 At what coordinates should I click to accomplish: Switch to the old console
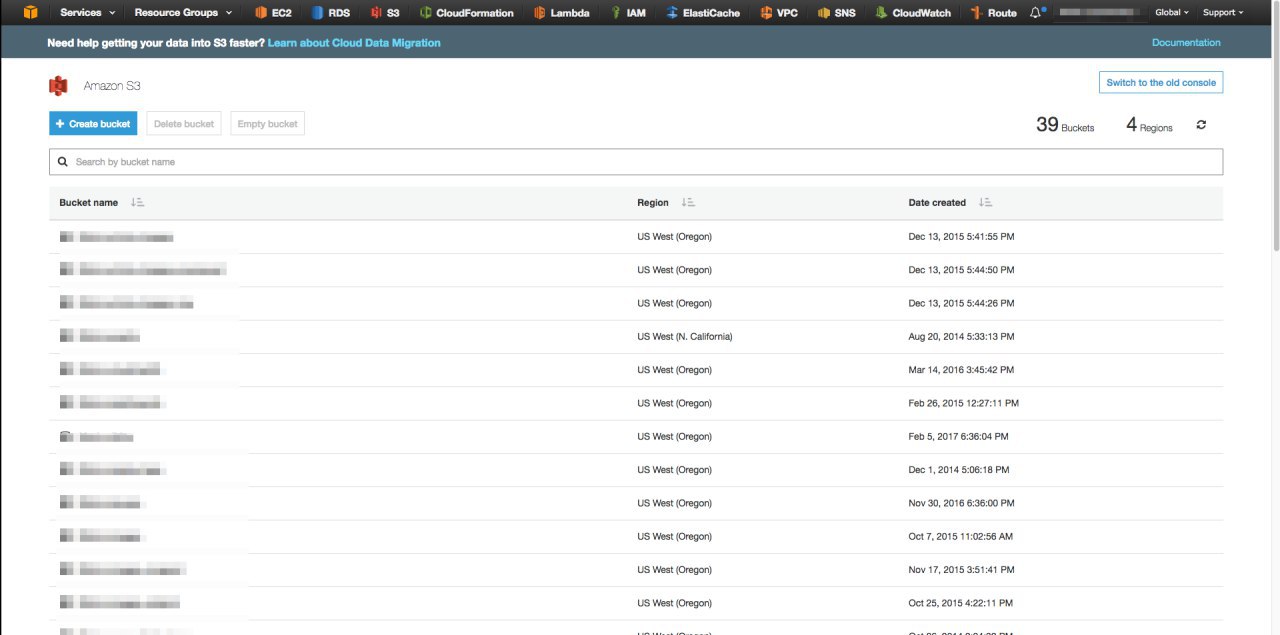[1161, 83]
